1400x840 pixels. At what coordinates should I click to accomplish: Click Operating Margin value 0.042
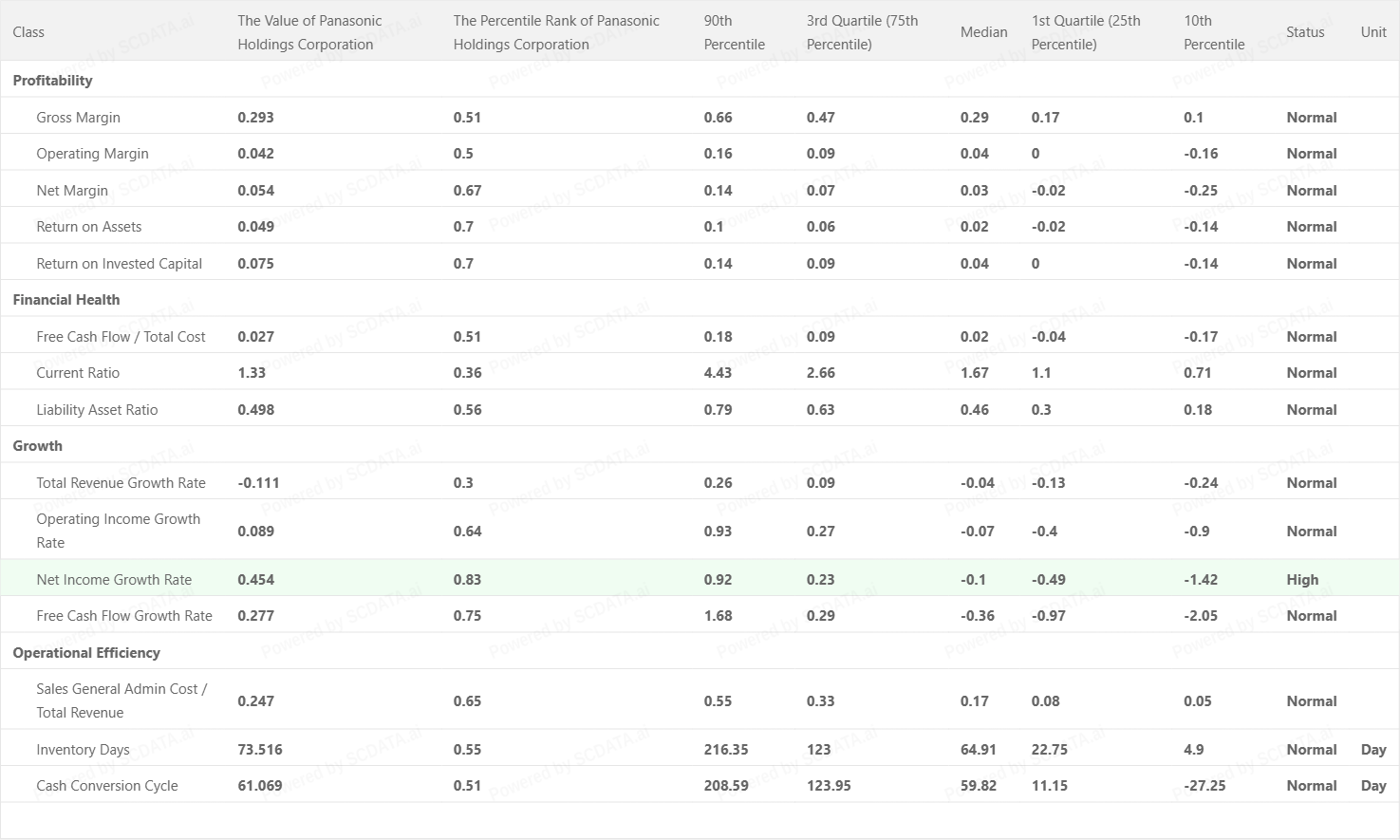tap(255, 154)
